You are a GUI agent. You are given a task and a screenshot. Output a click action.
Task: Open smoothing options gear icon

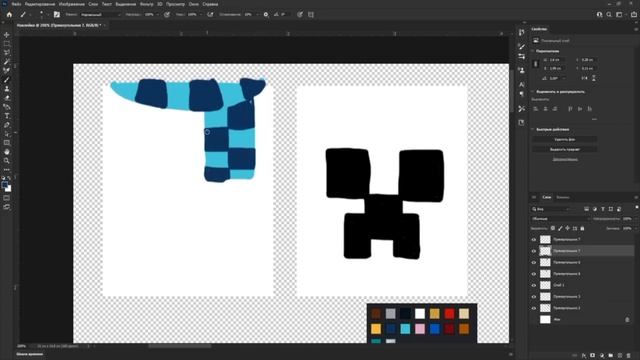pos(266,14)
